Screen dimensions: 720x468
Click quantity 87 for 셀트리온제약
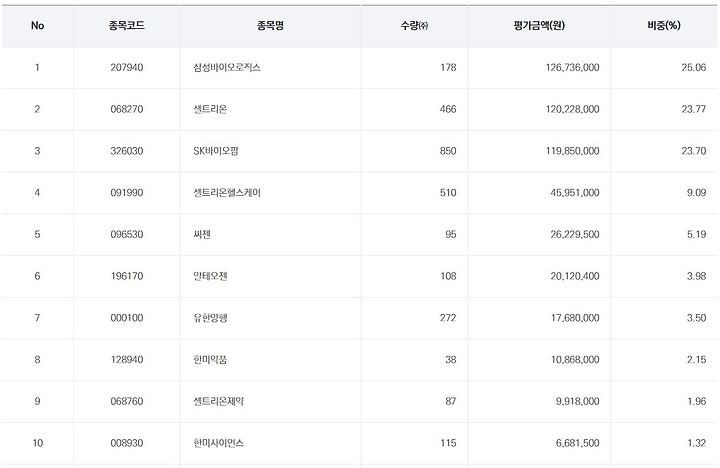[451, 402]
